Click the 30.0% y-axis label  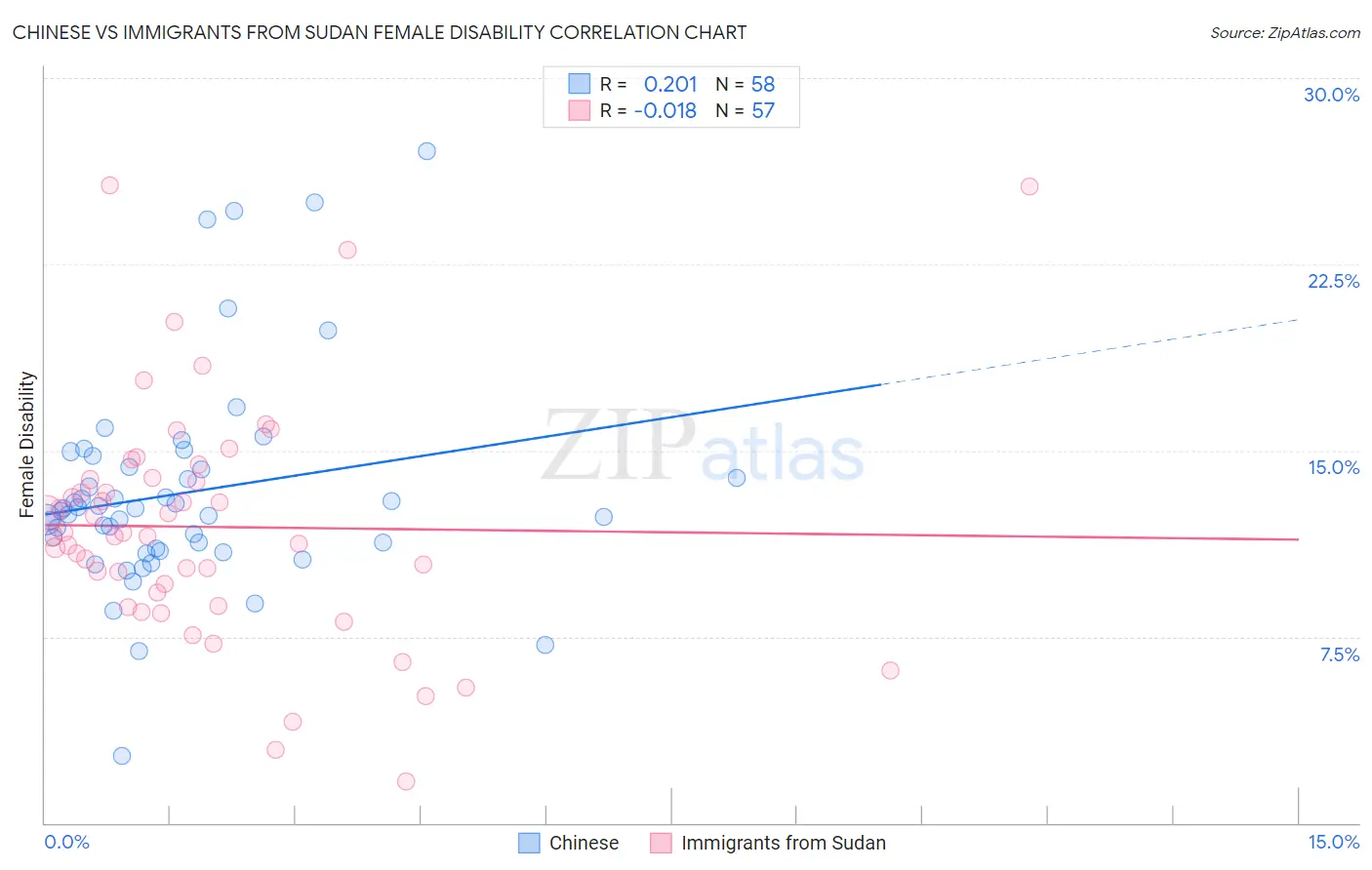[1331, 95]
